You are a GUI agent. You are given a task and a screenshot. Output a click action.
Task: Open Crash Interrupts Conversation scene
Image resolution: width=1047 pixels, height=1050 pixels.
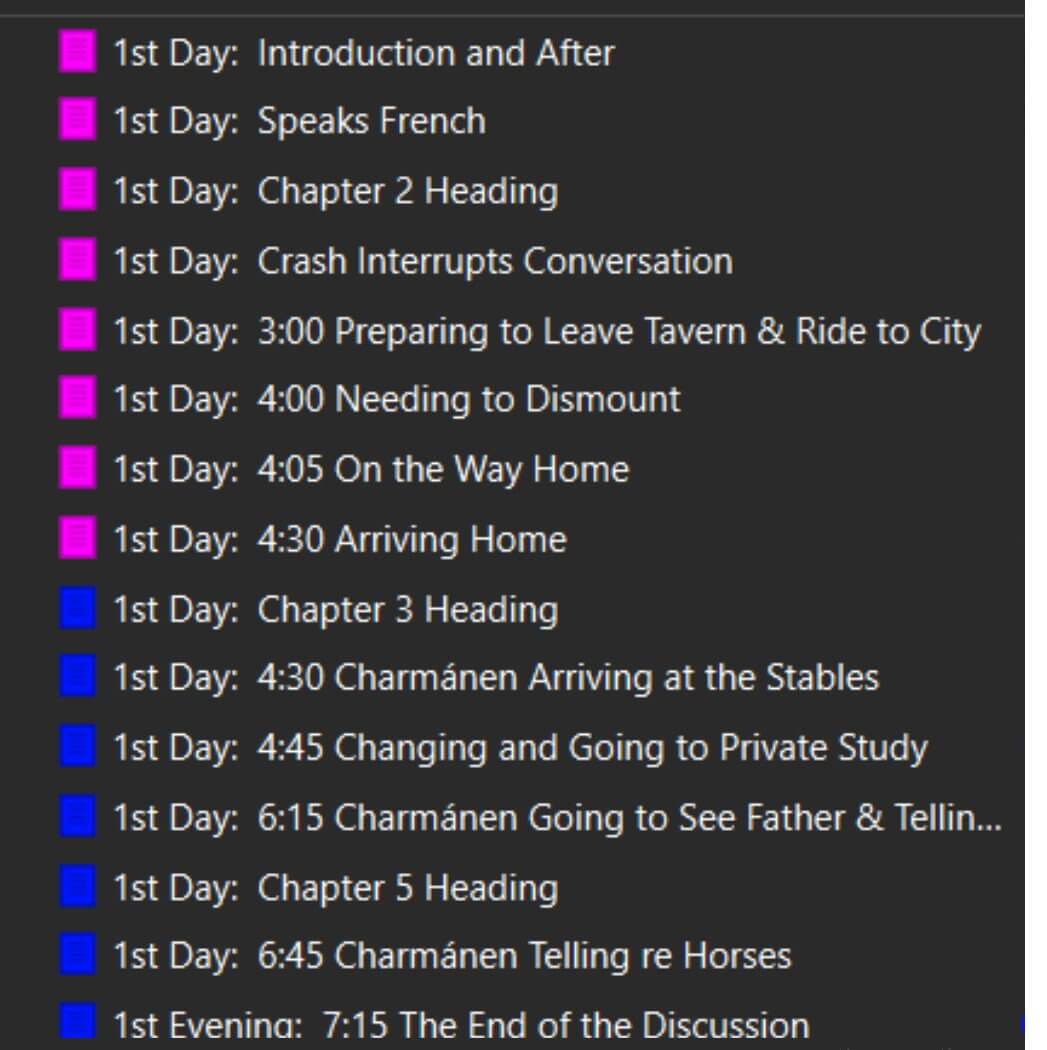[494, 261]
